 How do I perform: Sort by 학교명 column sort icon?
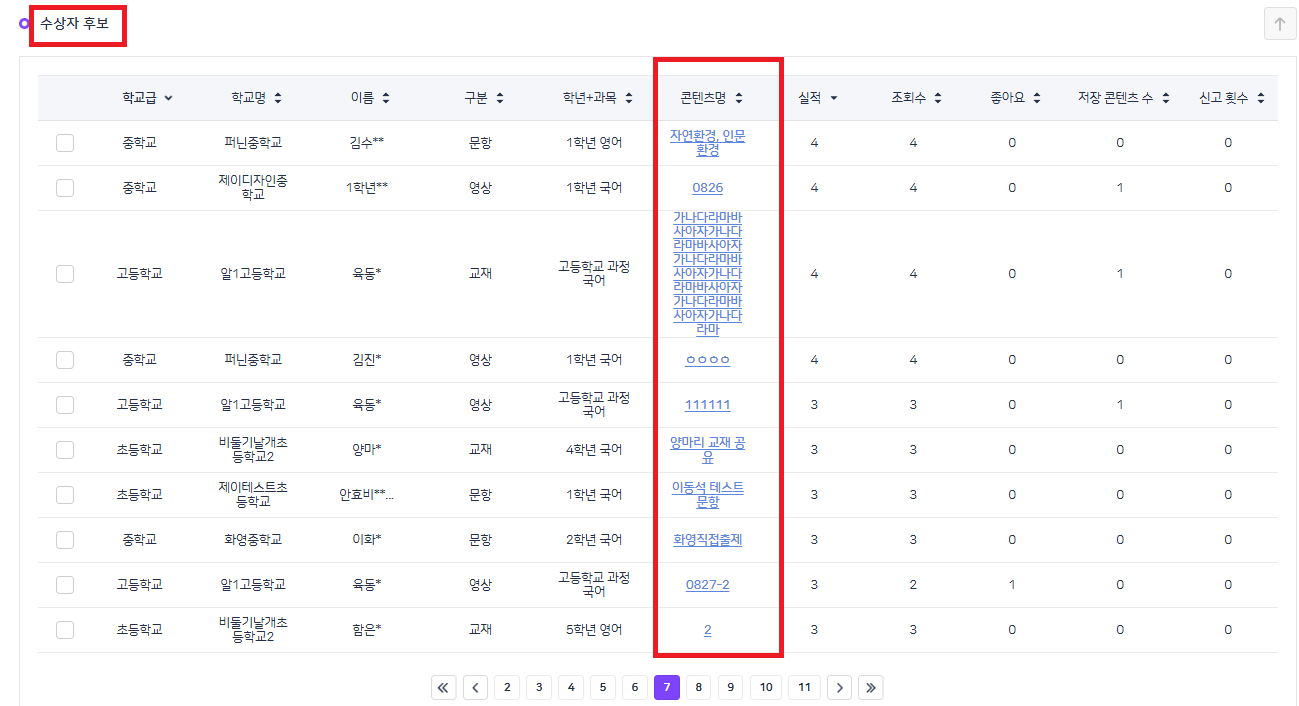click(x=278, y=98)
